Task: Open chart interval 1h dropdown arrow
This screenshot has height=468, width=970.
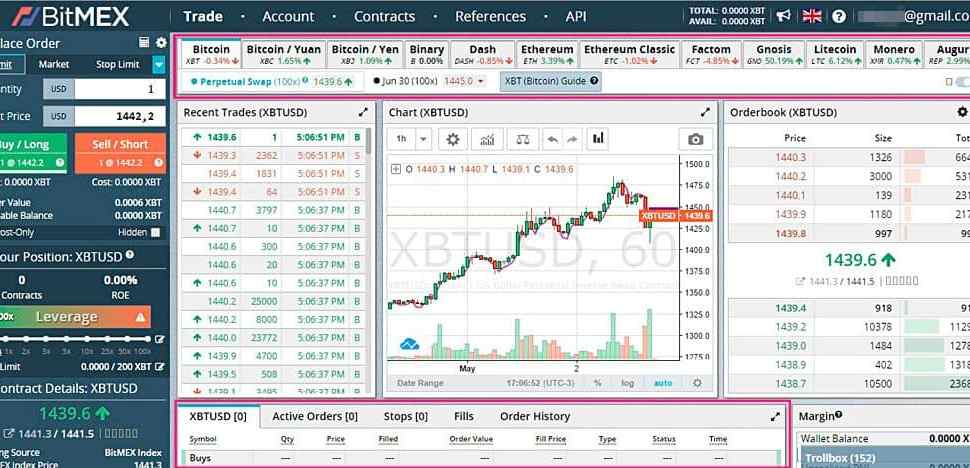Action: [424, 139]
